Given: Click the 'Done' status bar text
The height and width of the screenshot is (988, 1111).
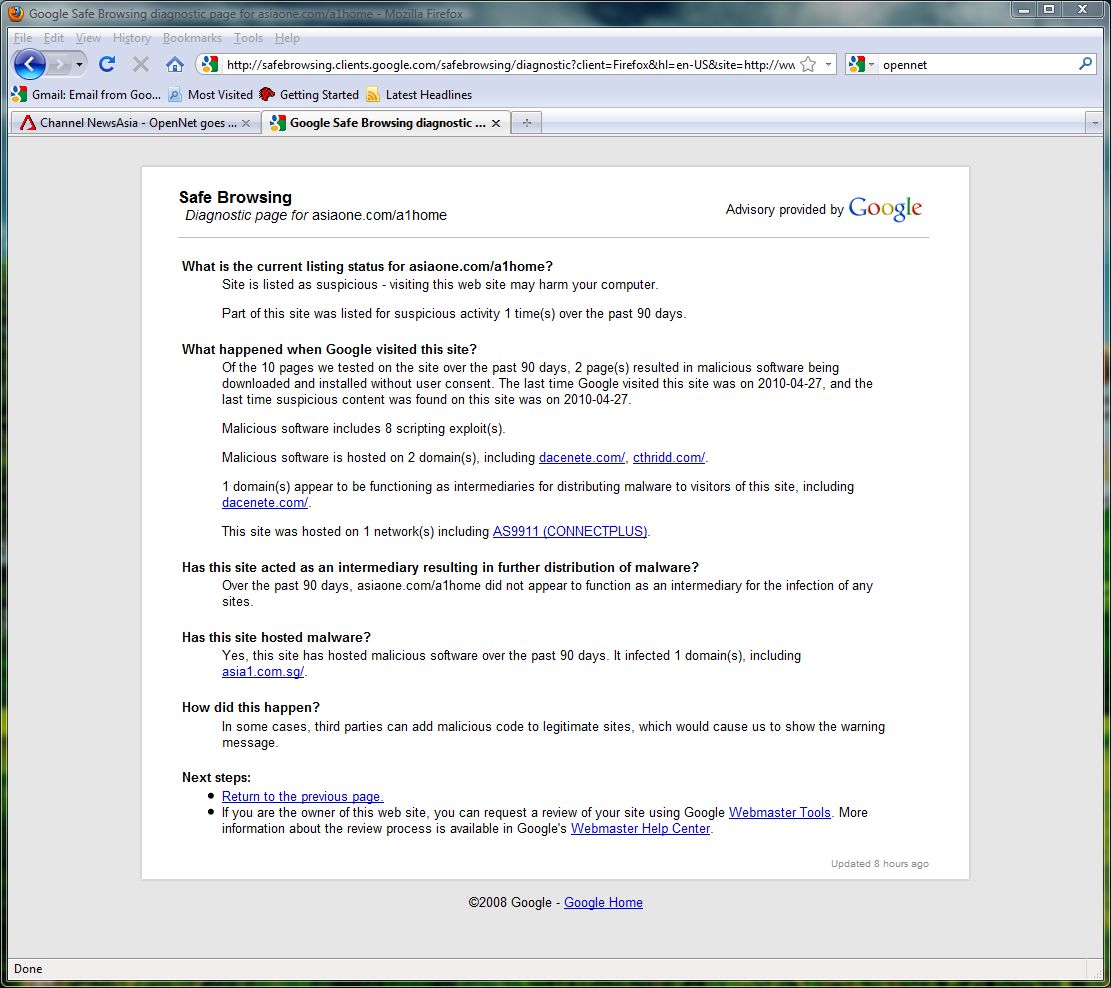Looking at the screenshot, I should tap(28, 969).
